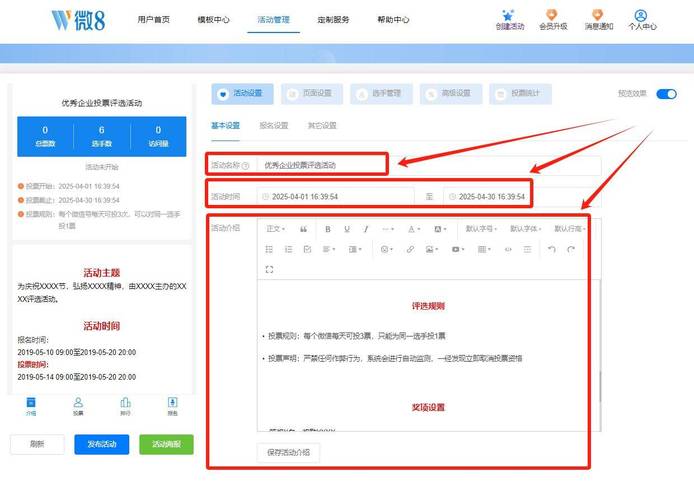Open the insert image dropdown
694x500 pixels.
pyautogui.click(x=432, y=250)
